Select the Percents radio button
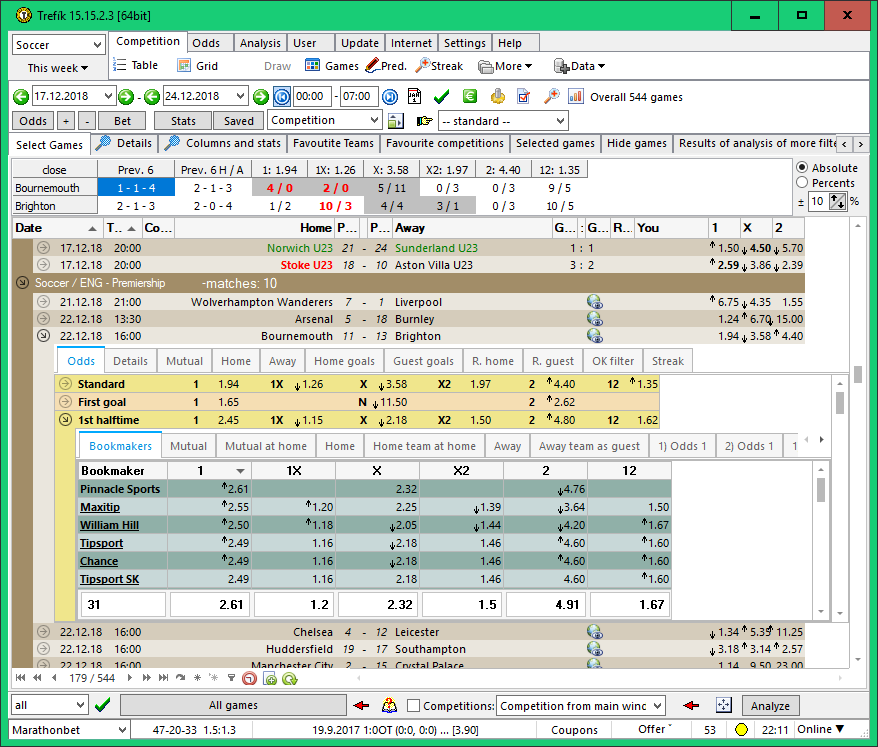This screenshot has height=747, width=878. pyautogui.click(x=801, y=183)
